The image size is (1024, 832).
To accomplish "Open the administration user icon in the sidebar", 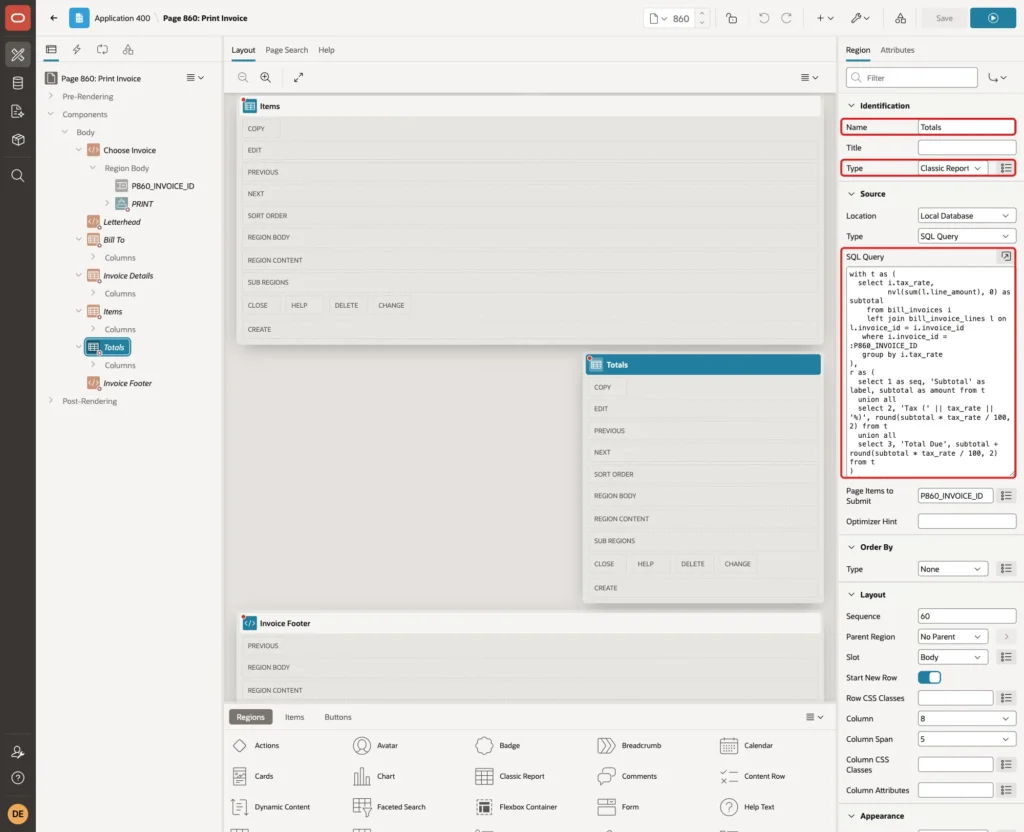I will pyautogui.click(x=18, y=752).
